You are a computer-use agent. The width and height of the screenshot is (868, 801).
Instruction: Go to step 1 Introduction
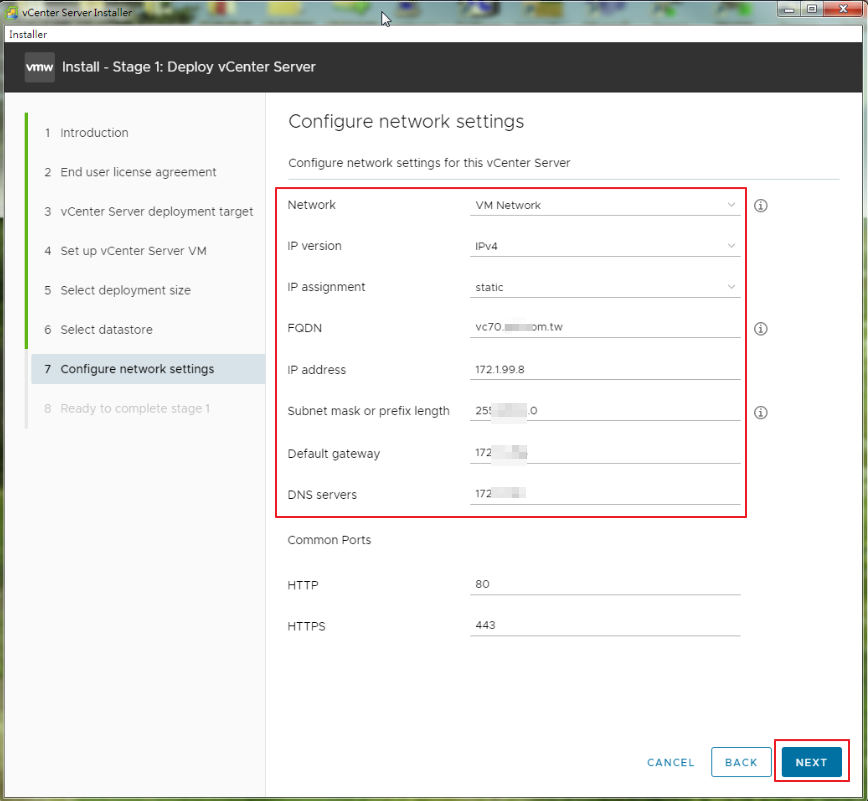94,133
